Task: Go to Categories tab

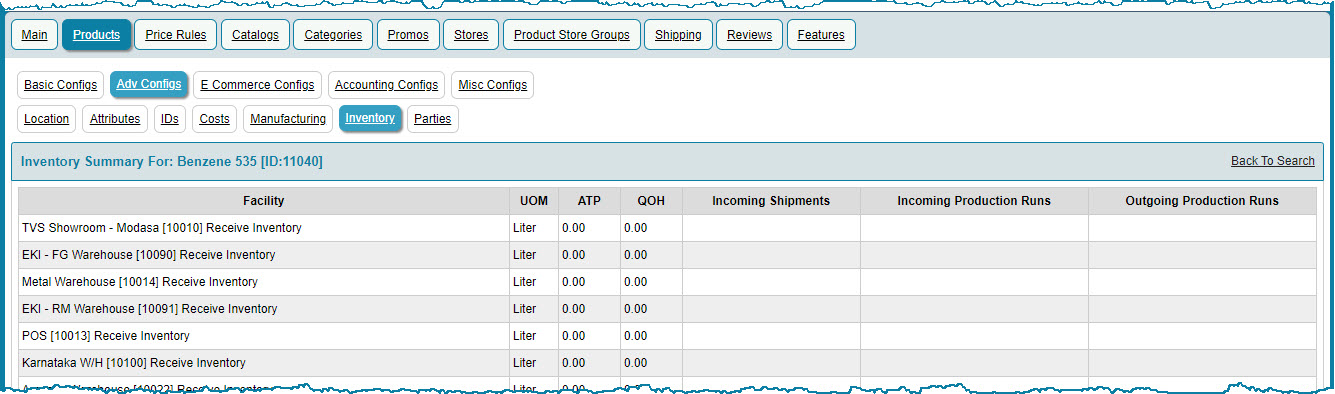Action: [x=333, y=35]
